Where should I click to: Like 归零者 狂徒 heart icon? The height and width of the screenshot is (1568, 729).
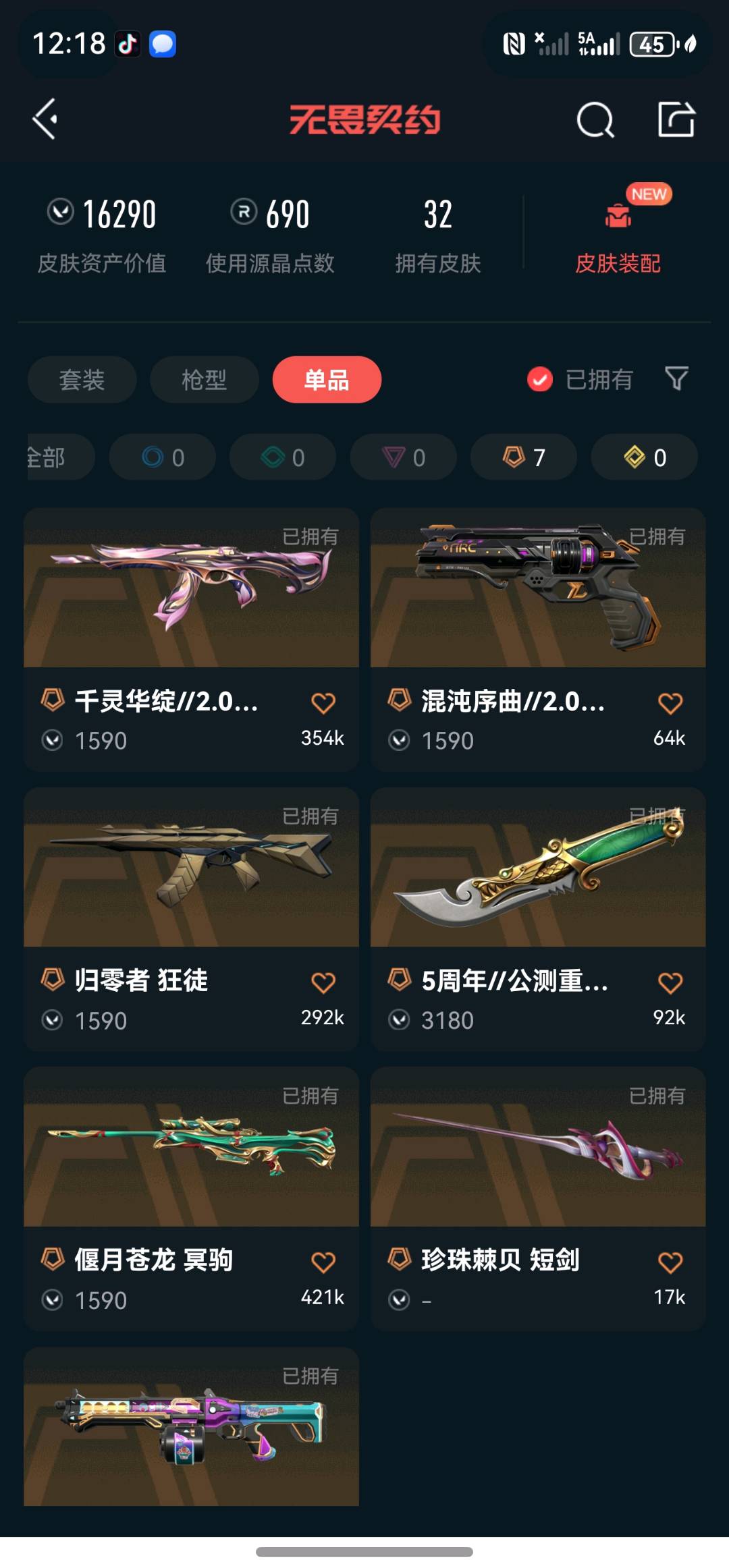[323, 982]
